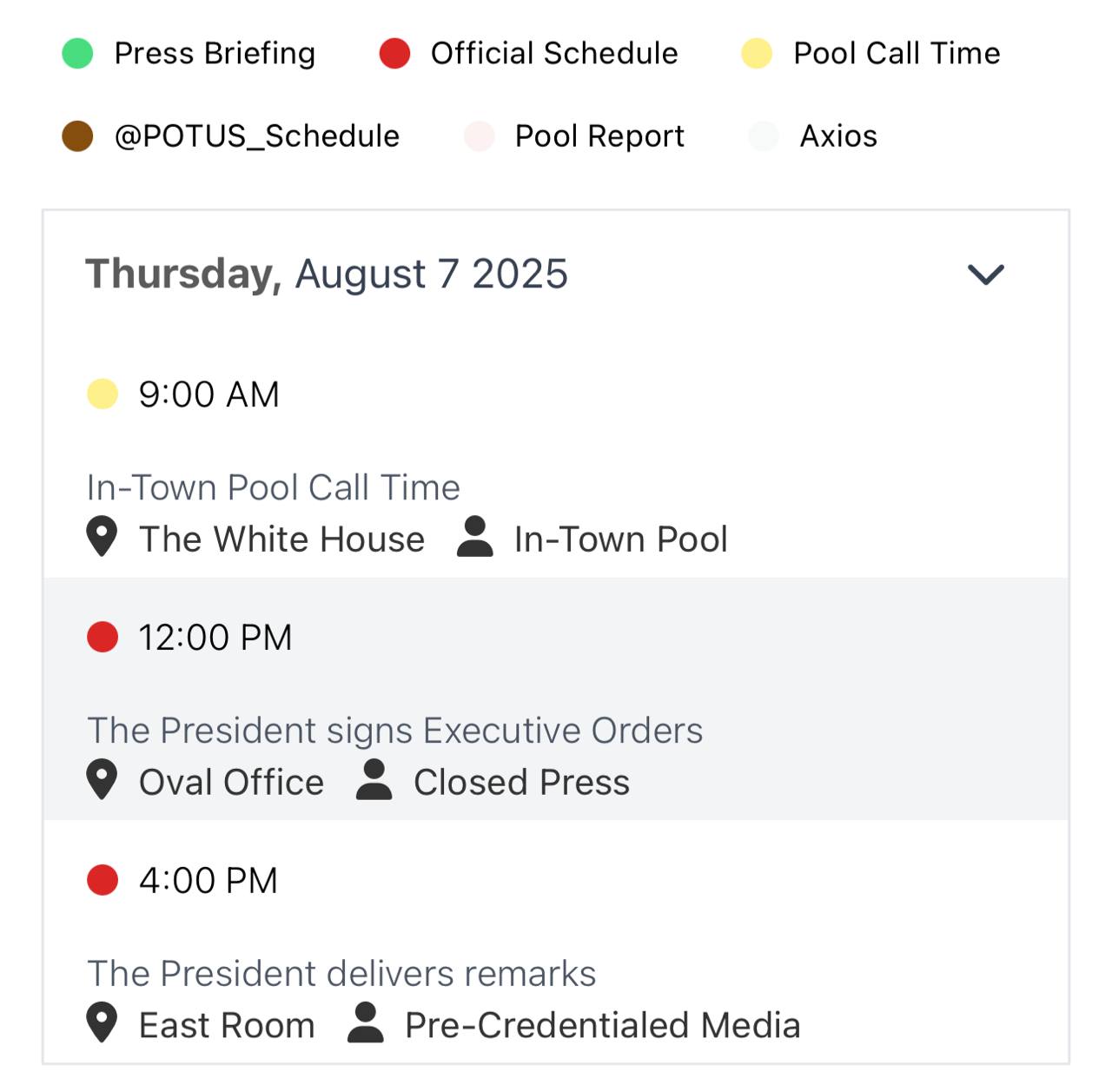Toggle the @POTUS_Schedule legend filter

click(x=231, y=136)
